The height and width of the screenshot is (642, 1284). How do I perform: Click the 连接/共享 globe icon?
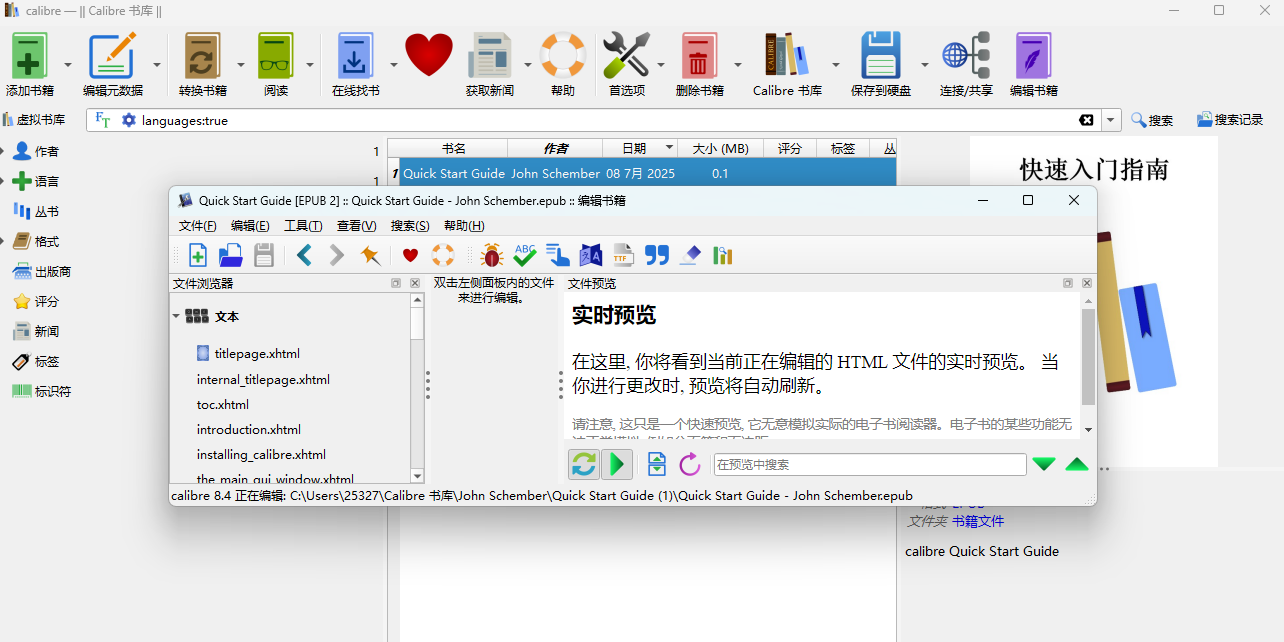point(966,55)
